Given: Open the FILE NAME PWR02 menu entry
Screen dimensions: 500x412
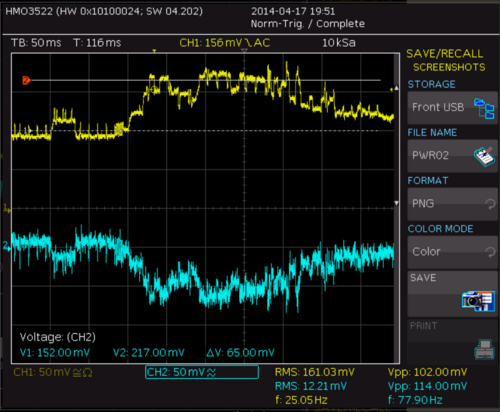Looking at the screenshot, I should pyautogui.click(x=452, y=156).
